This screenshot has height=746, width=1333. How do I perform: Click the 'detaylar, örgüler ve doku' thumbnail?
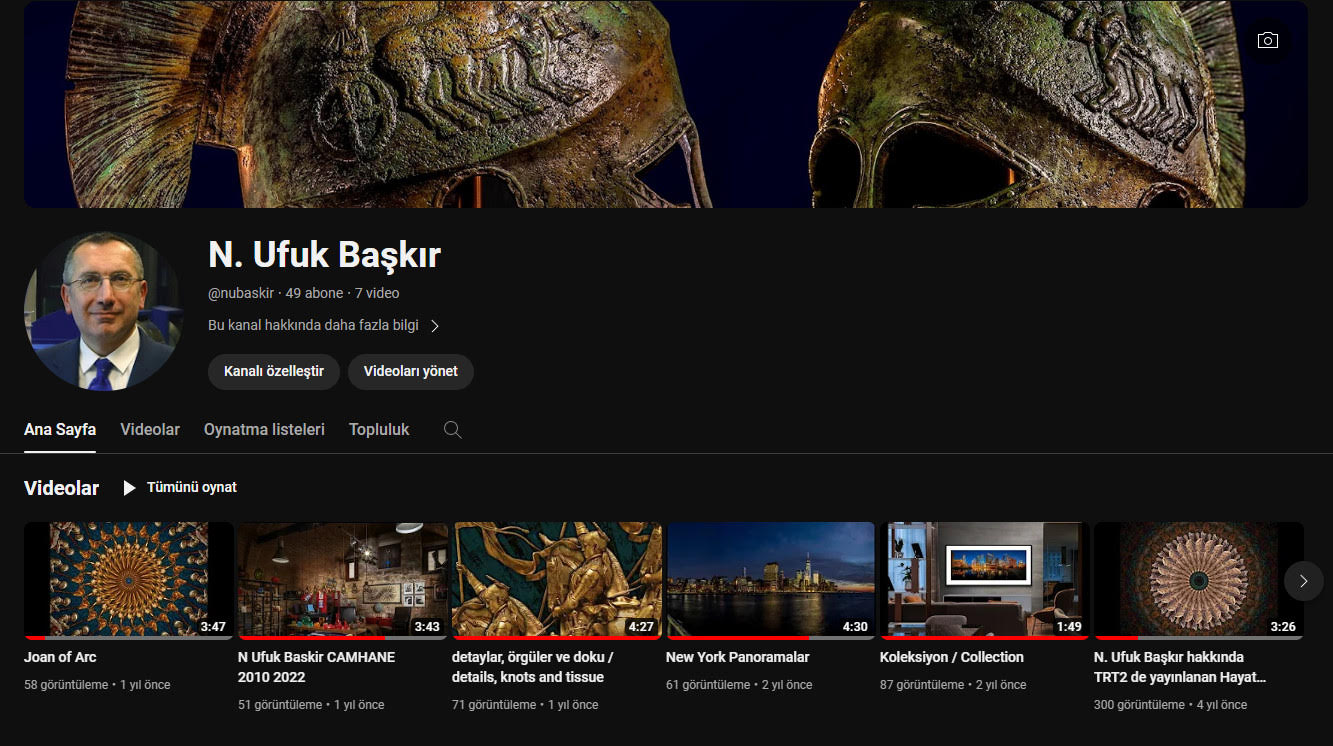557,578
